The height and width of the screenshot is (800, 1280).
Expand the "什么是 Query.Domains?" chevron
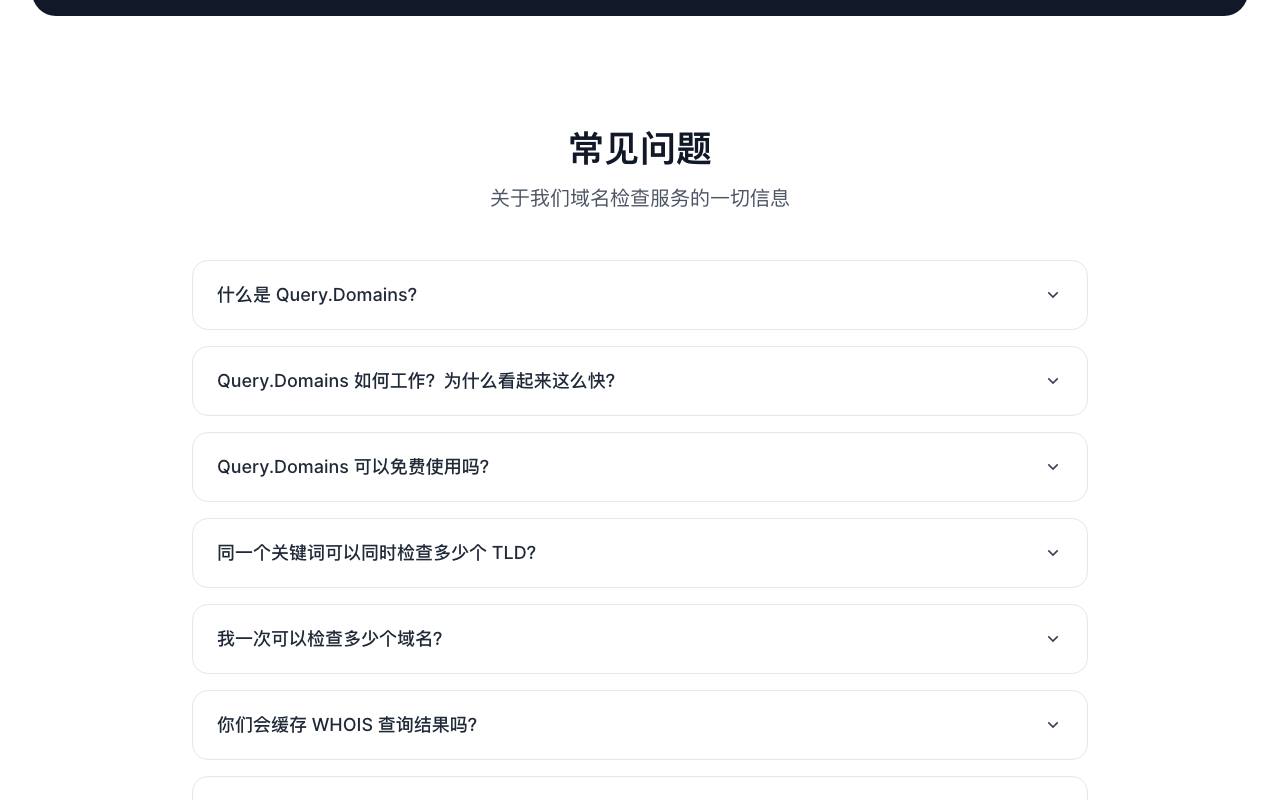(1053, 295)
